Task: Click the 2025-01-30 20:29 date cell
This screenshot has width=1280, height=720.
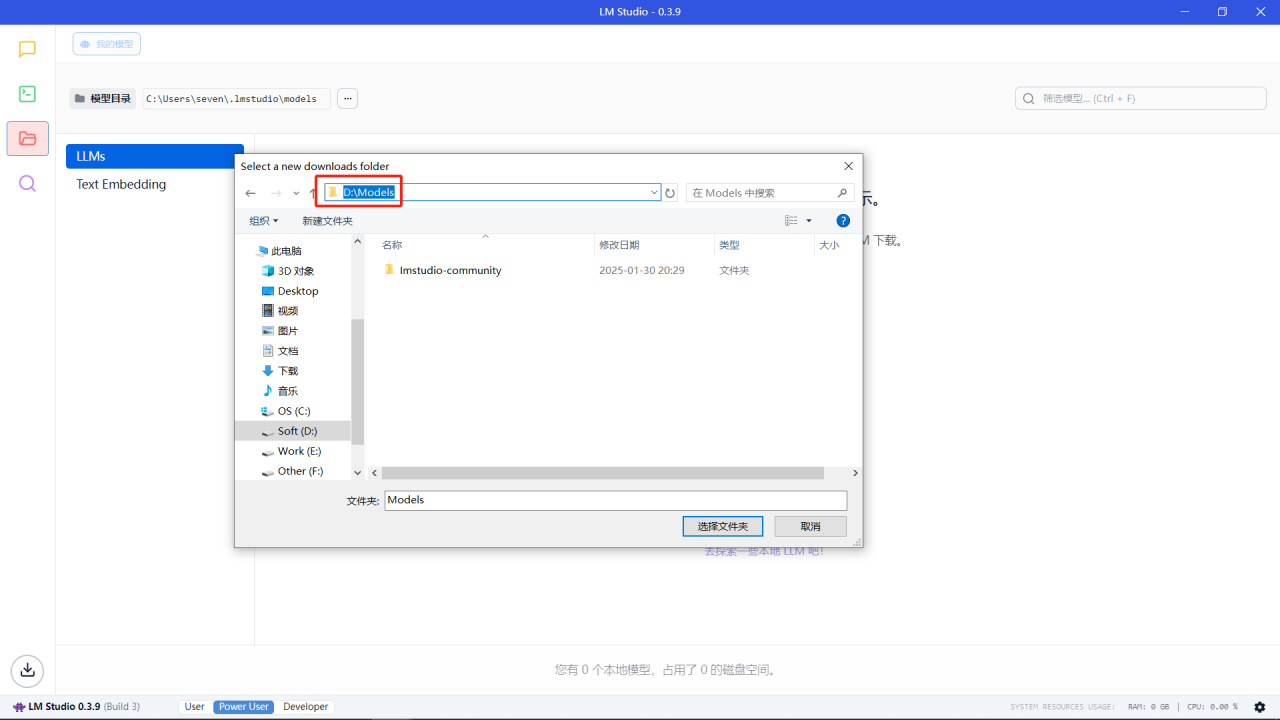Action: click(641, 270)
